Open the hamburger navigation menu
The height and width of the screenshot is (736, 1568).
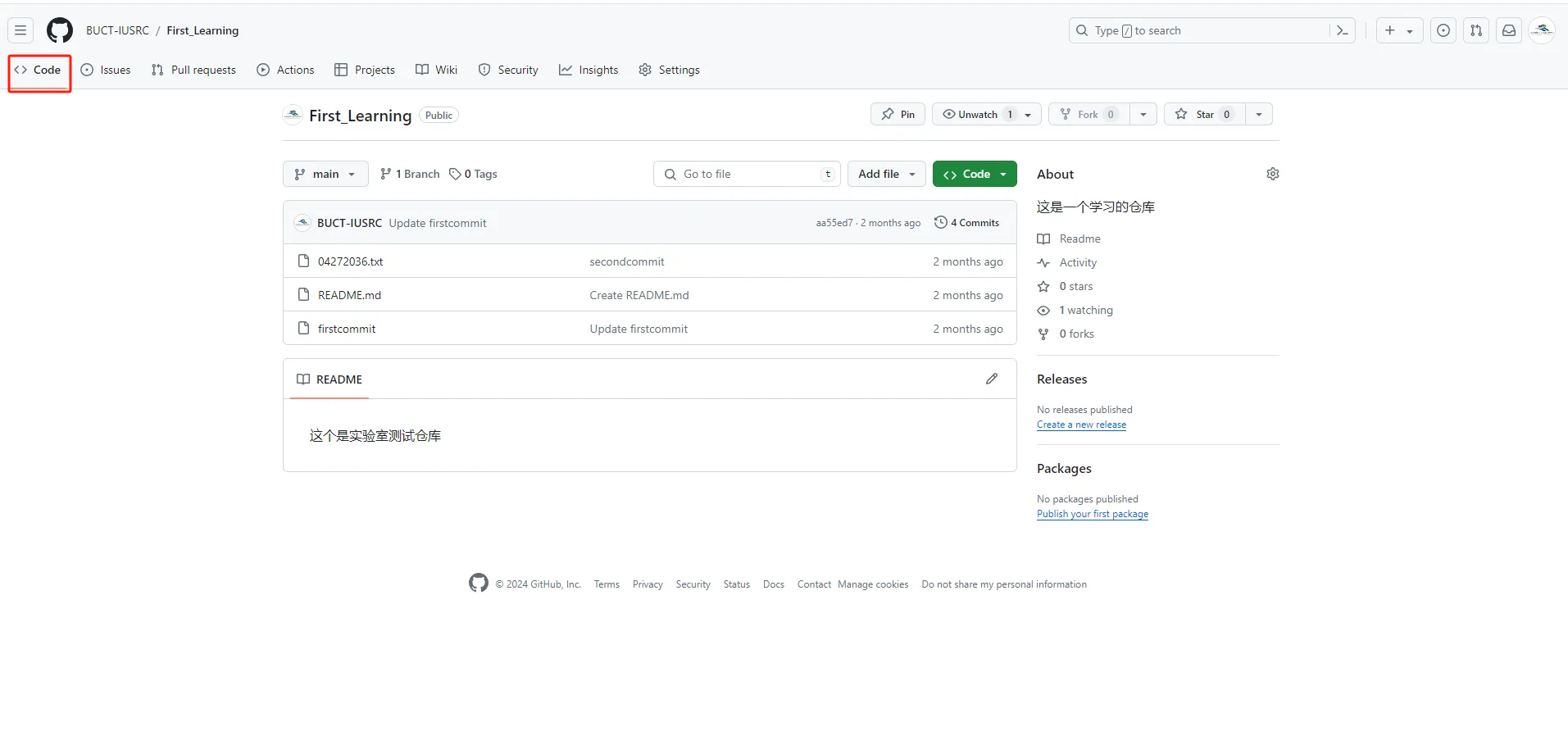[x=20, y=30]
